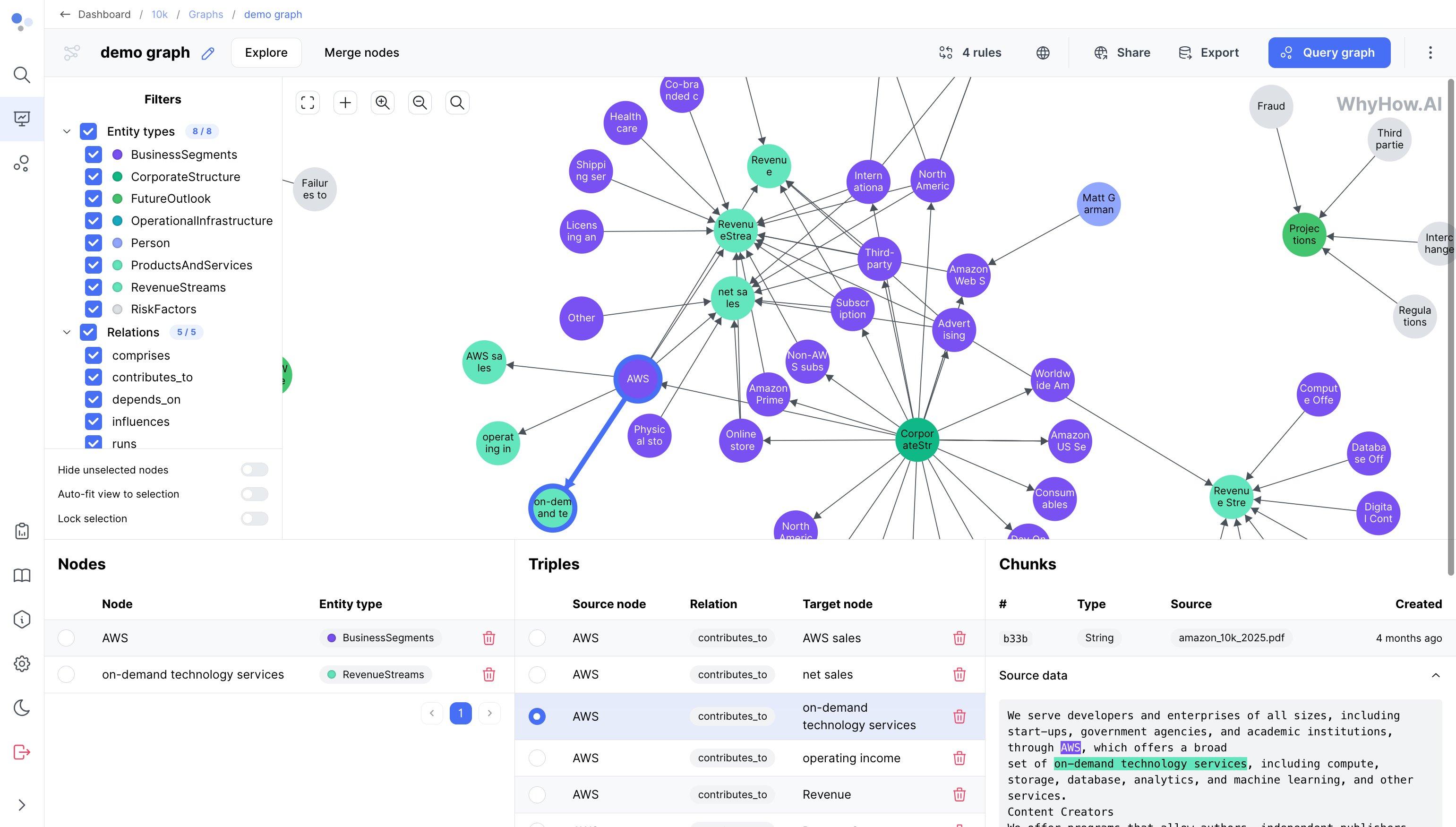Open the Graphs breadcrumb link
Screen dimensions: 1456x827
[x=206, y=14]
